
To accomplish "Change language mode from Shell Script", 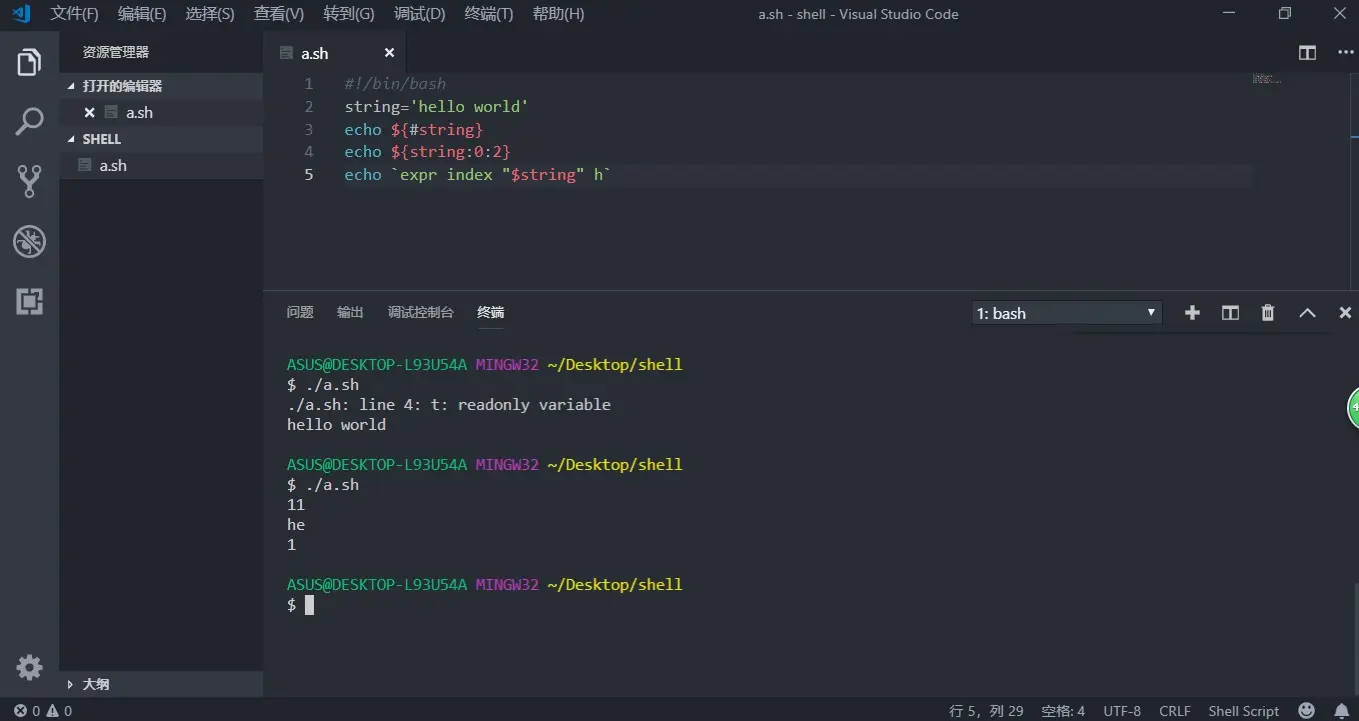I will (x=1243, y=711).
